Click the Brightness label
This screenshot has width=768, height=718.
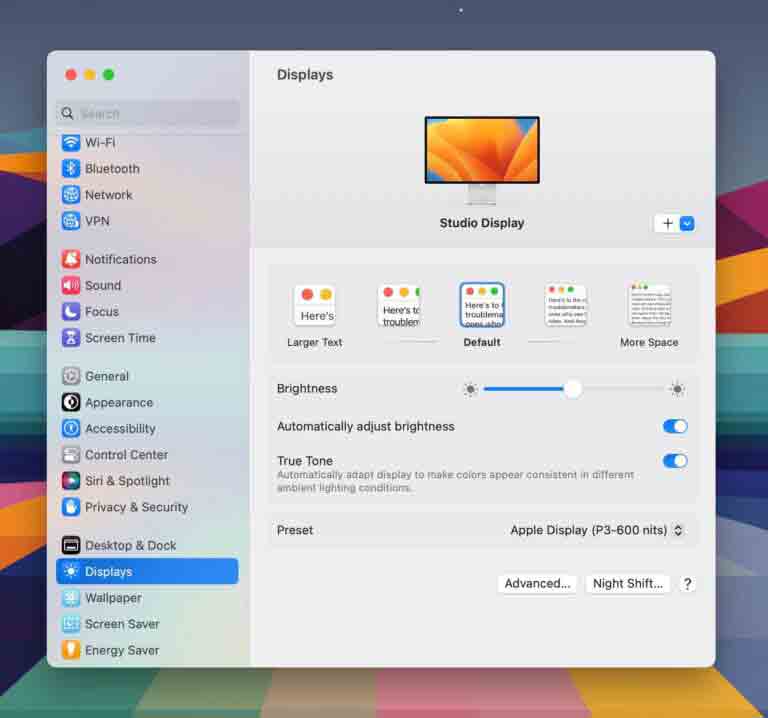click(307, 389)
